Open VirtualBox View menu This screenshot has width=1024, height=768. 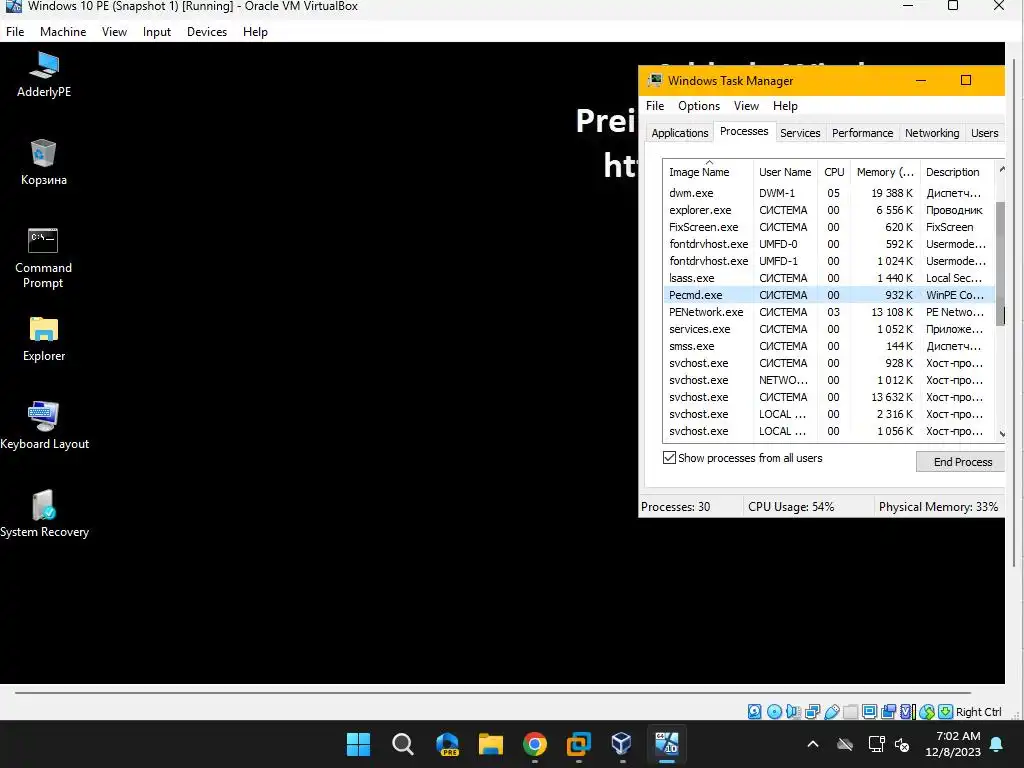point(114,31)
